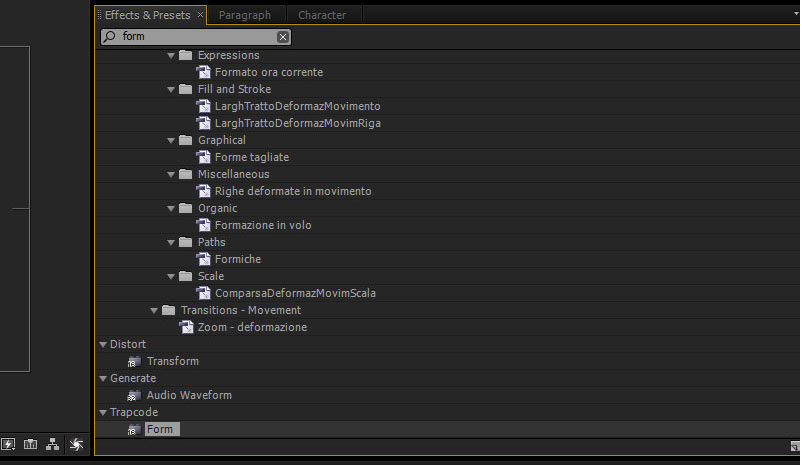The width and height of the screenshot is (802, 465).
Task: Collapse the Trapcode effects category
Action: pos(103,412)
